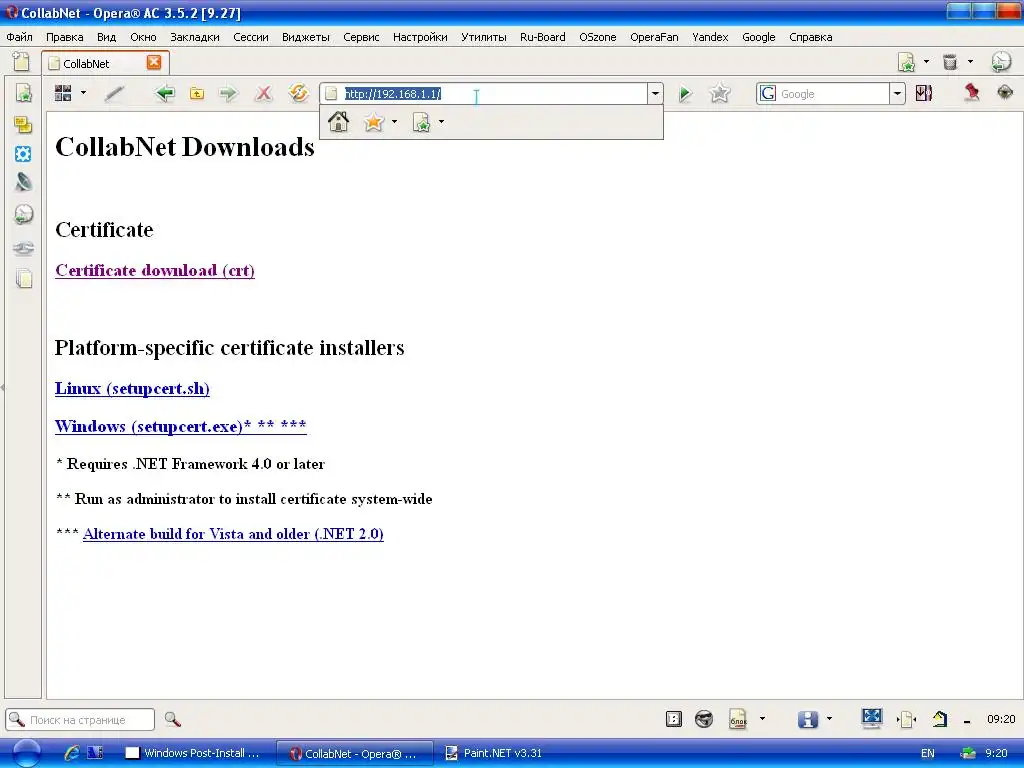Open the Сервис menu
The width and height of the screenshot is (1024, 768).
(361, 37)
